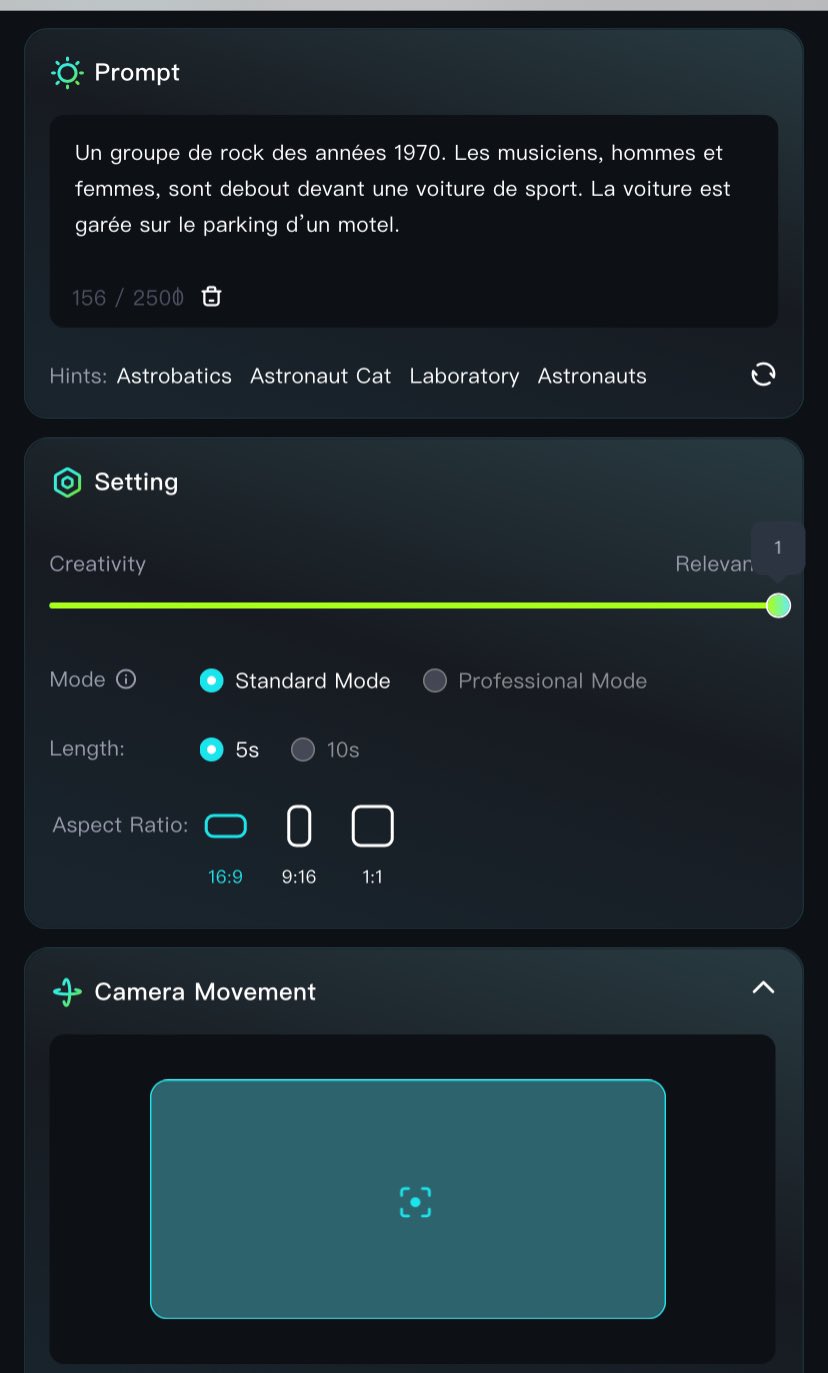Click the Setting hexagon icon
This screenshot has width=828, height=1373.
point(67,483)
